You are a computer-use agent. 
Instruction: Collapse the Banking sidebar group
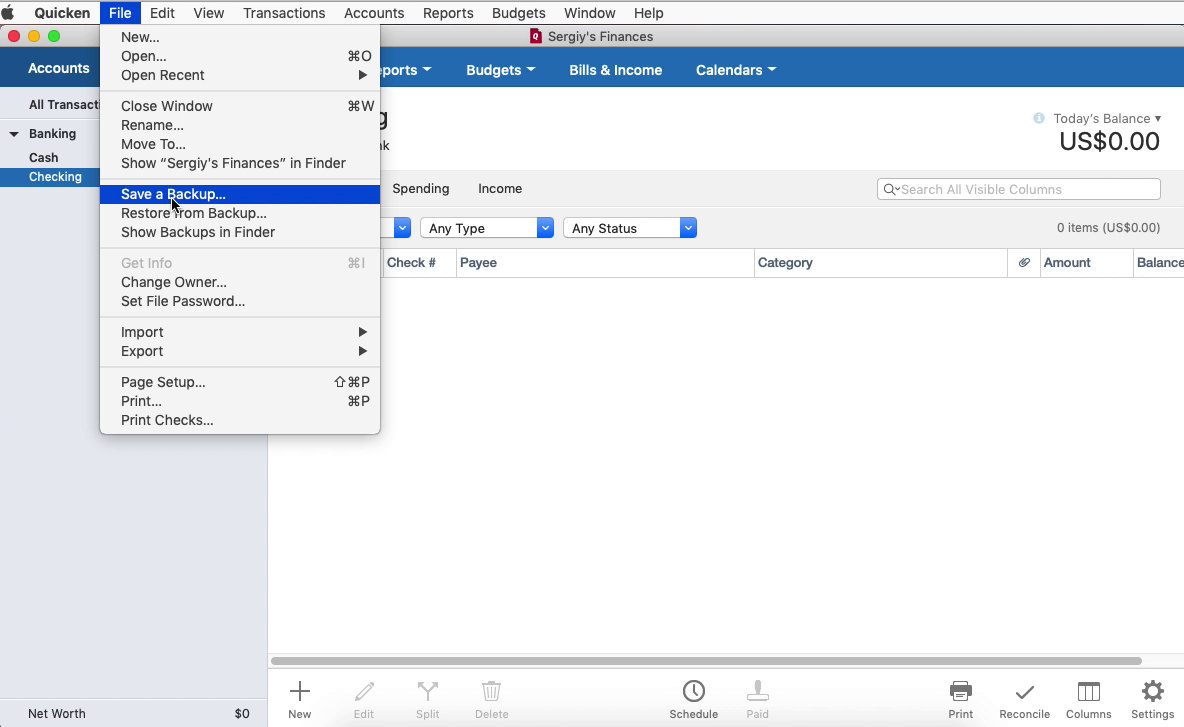14,134
